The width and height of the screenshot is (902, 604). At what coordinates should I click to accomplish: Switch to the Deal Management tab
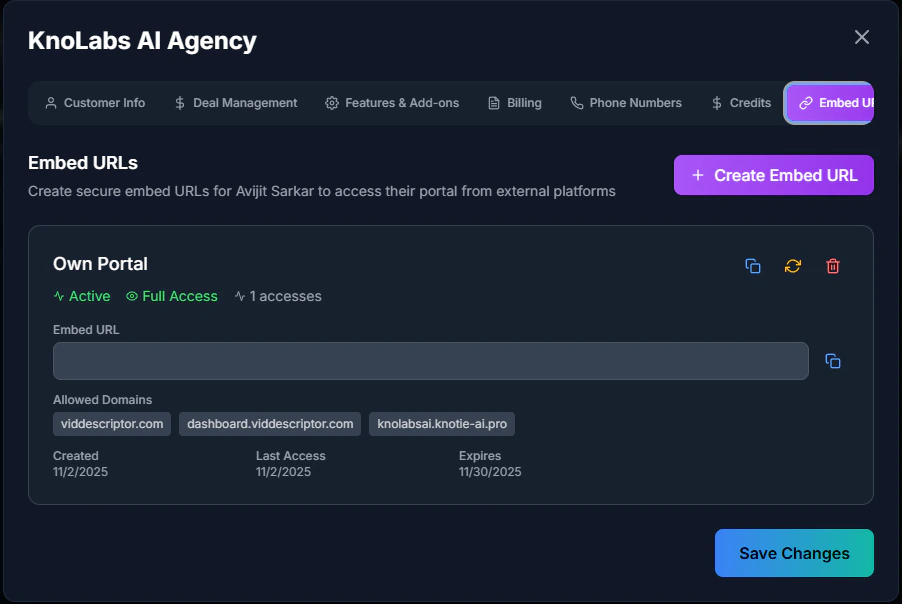coord(236,102)
